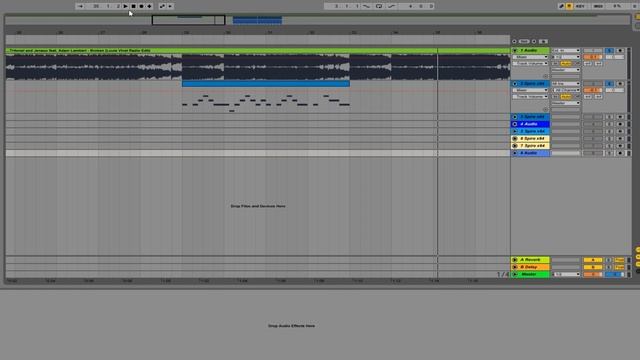The image size is (640, 360).
Task: Open 2 Spire x64 MIDI From dropdown
Action: tap(566, 84)
